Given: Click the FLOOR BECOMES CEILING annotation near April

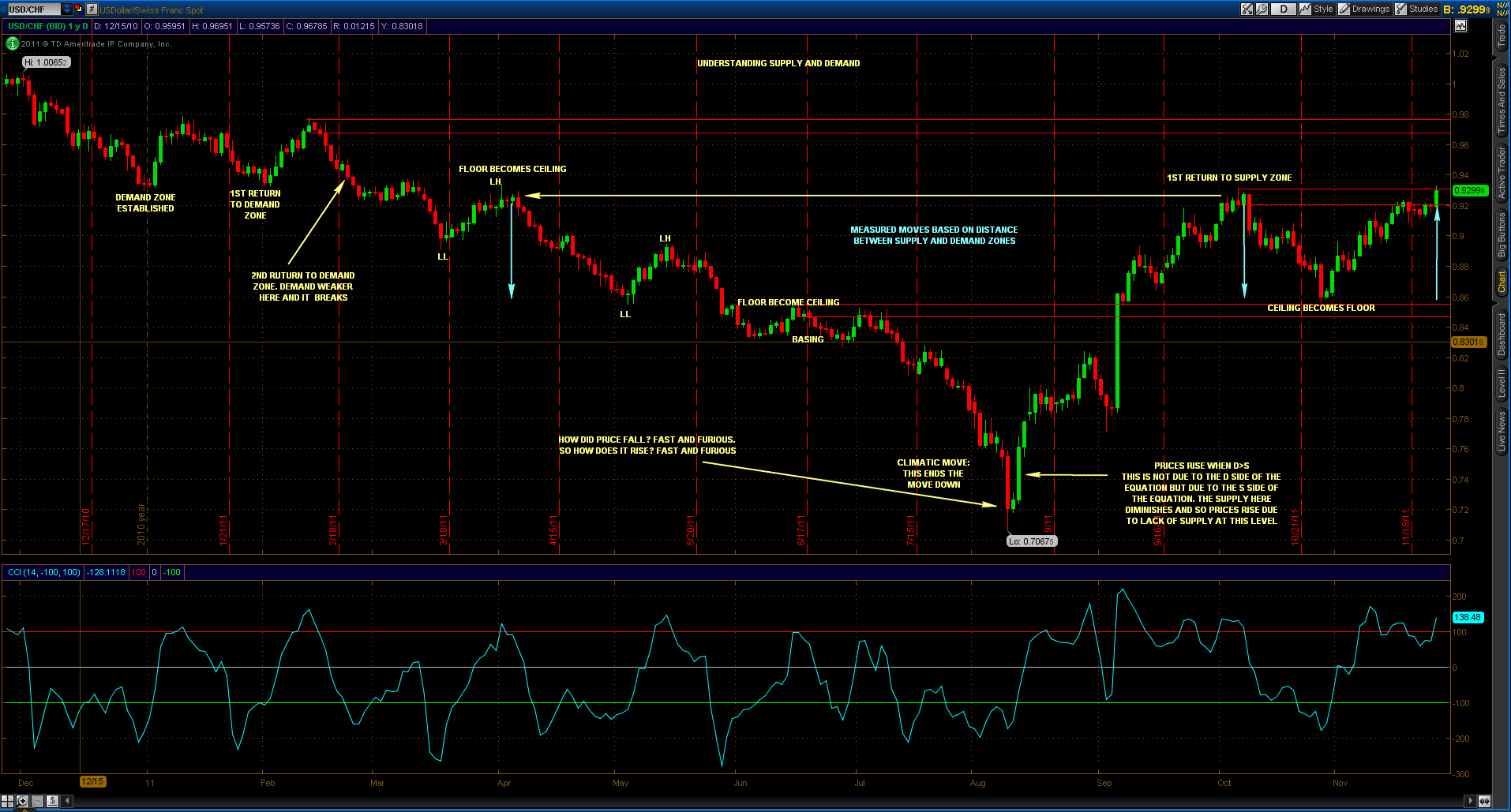Looking at the screenshot, I should point(512,169).
